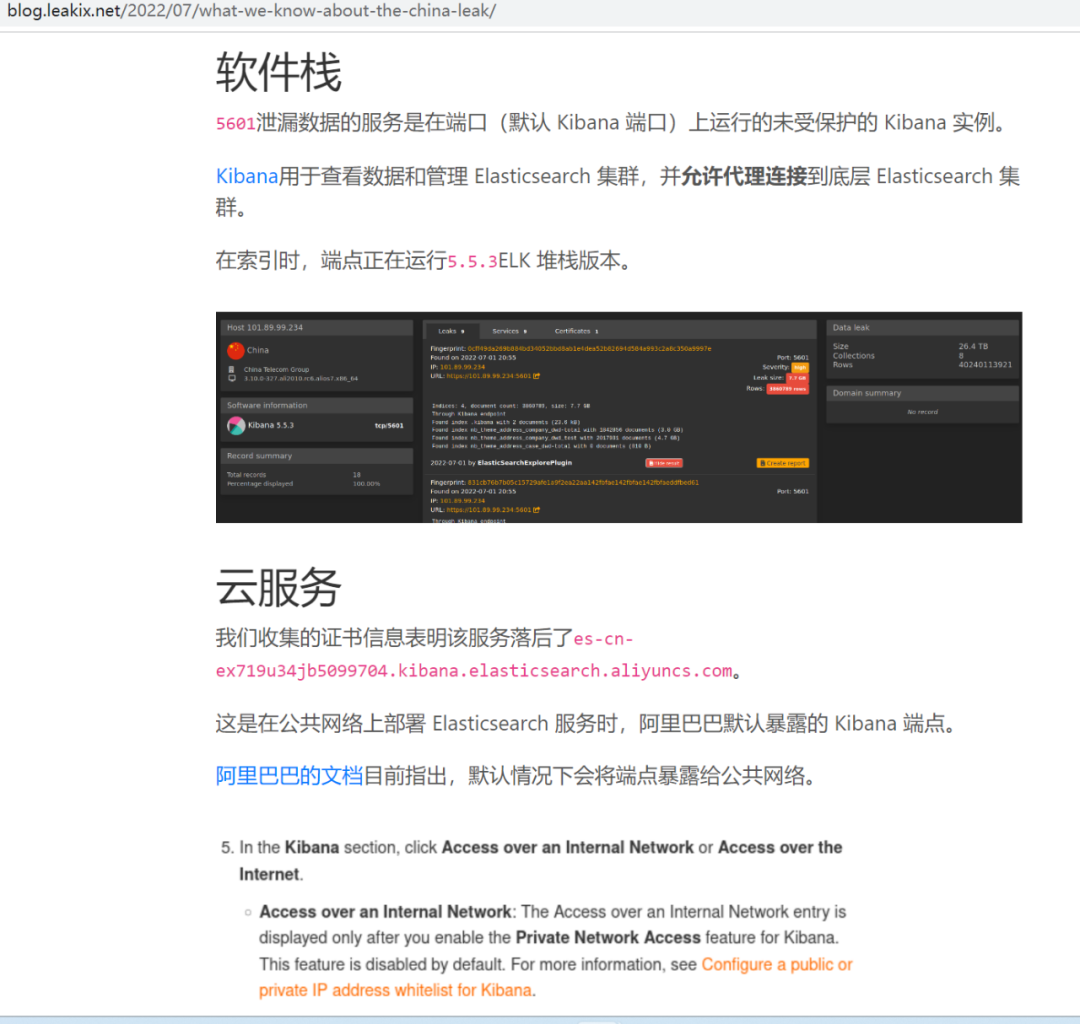Click the red rows count badge
The height and width of the screenshot is (1024, 1080).
tap(787, 389)
